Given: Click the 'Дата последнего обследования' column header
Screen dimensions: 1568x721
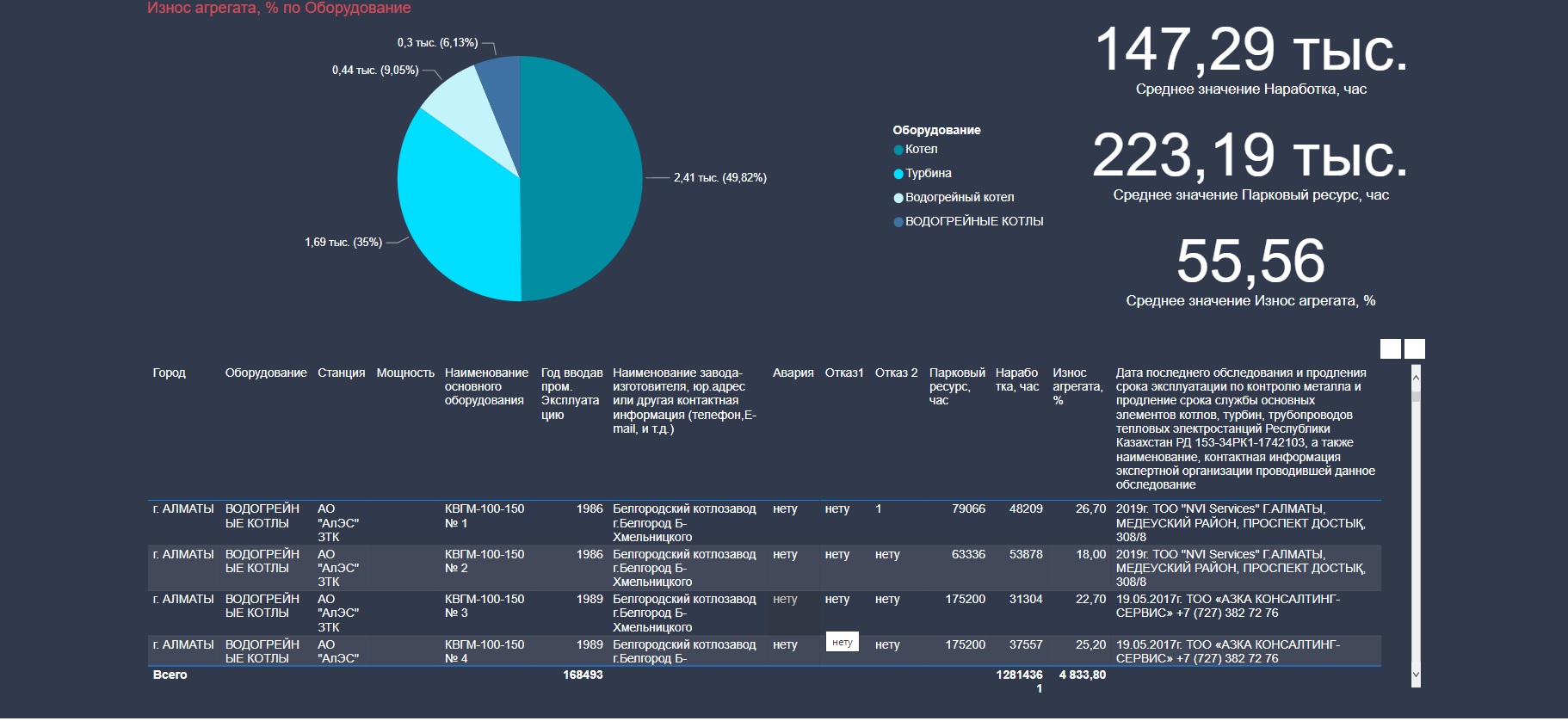Looking at the screenshot, I should coord(1245,428).
